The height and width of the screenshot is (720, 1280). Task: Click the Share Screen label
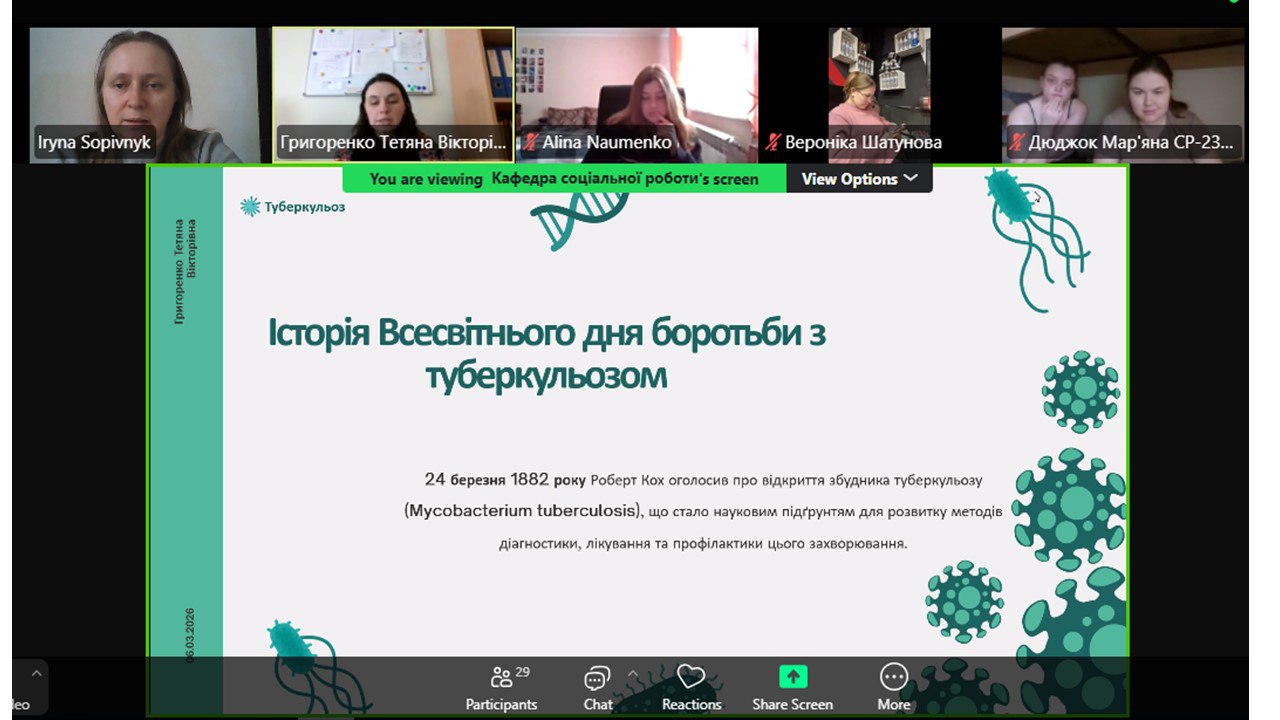(x=792, y=704)
